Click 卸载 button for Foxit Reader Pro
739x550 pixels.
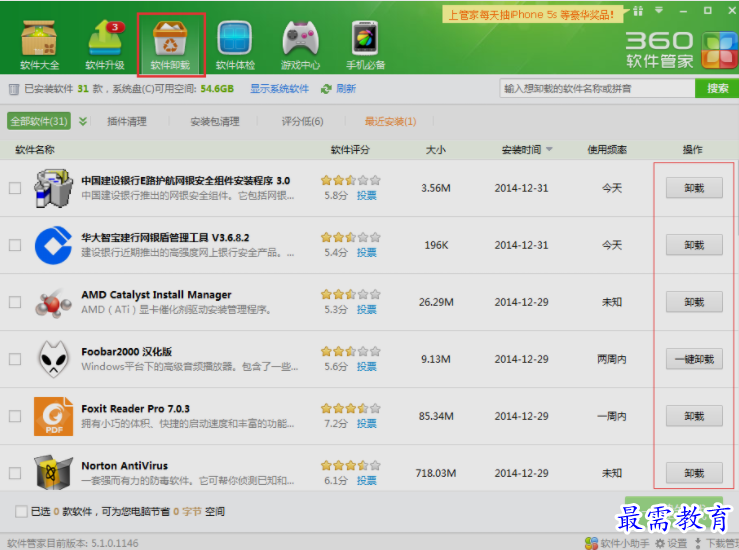(694, 416)
